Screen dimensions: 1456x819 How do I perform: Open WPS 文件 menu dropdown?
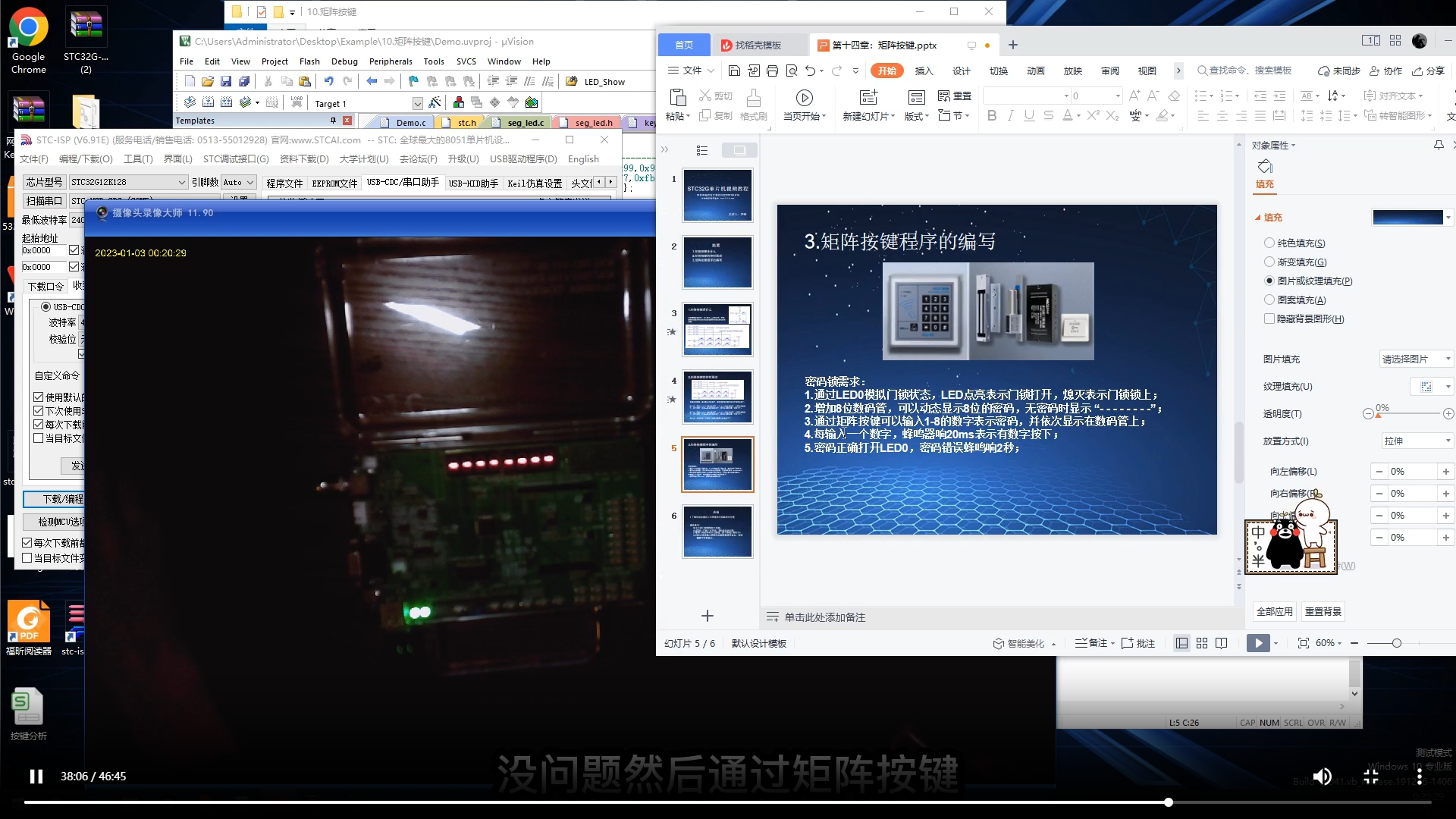click(690, 71)
